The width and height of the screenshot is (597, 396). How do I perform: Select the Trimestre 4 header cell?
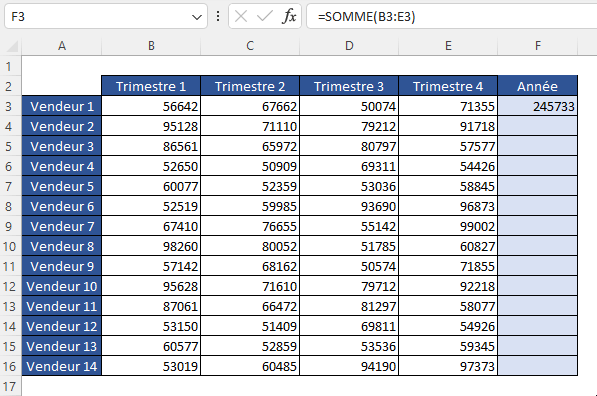click(x=448, y=86)
